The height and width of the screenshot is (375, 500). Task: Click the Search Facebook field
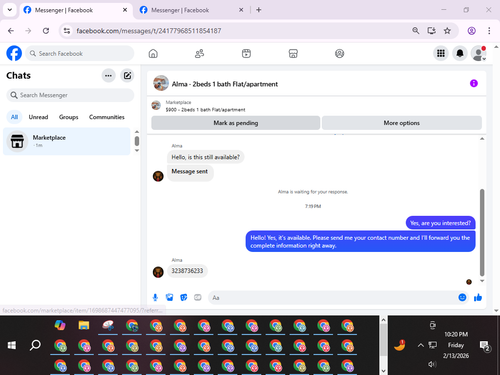[x=79, y=53]
